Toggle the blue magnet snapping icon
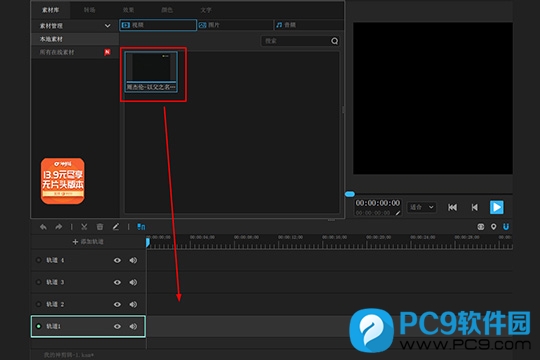540x360 pixels. click(506, 227)
